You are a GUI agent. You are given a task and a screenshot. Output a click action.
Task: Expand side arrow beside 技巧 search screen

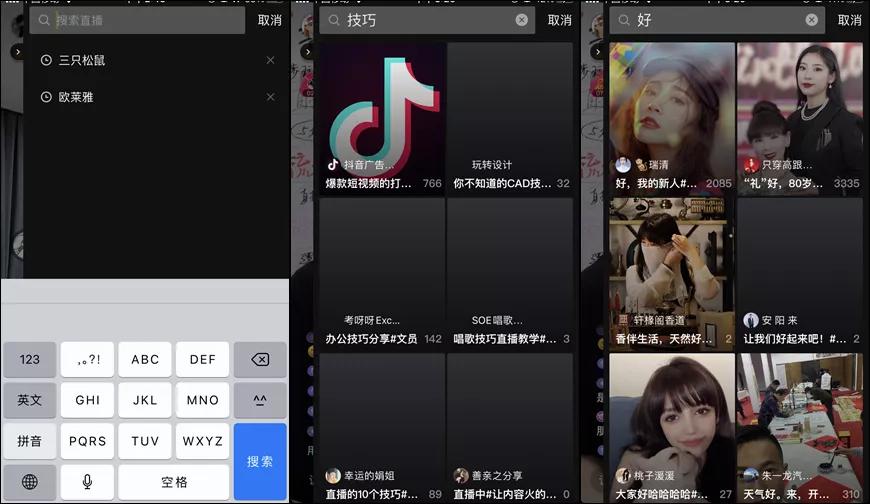307,52
